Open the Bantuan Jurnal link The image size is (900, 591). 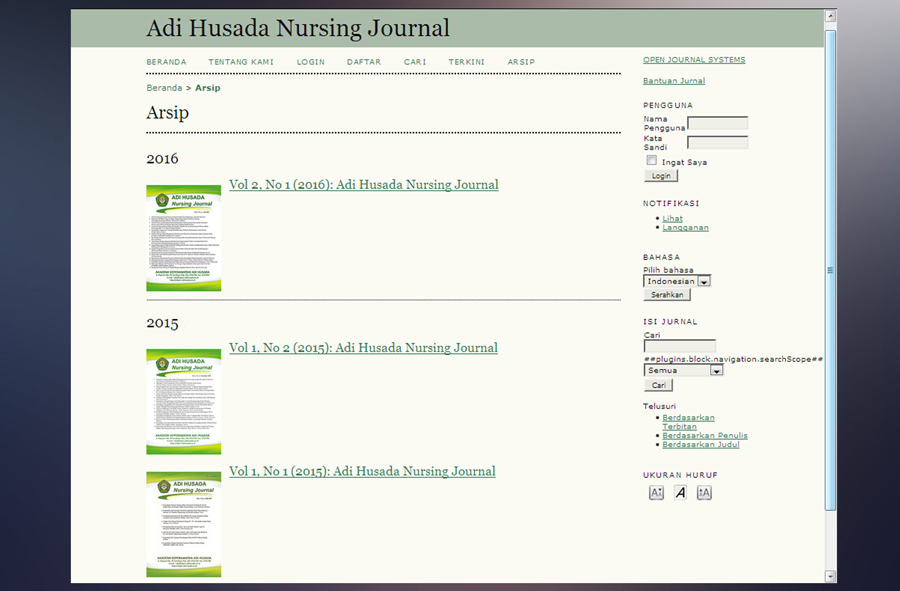pyautogui.click(x=673, y=81)
